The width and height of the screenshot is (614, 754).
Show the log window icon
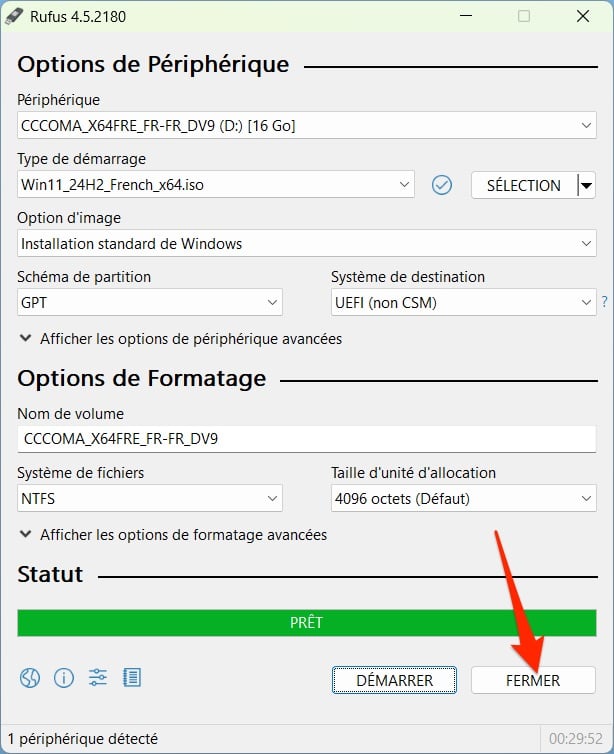[x=132, y=678]
